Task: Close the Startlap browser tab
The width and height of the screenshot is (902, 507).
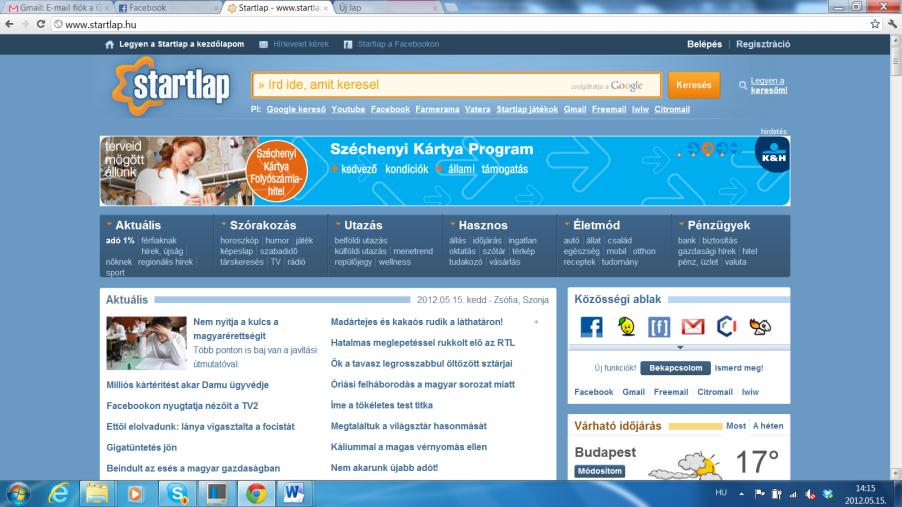Action: click(326, 8)
